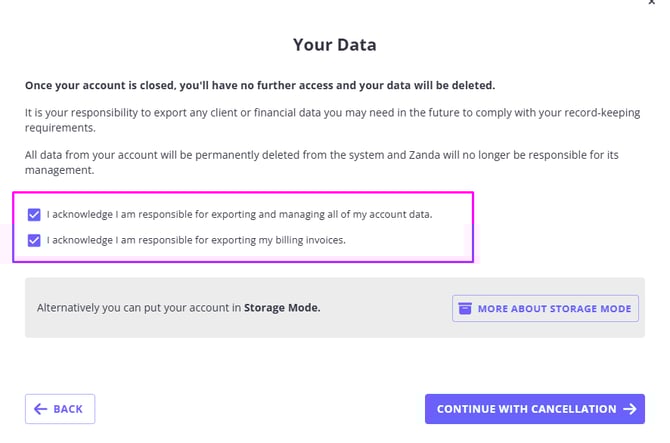Screen dimensions: 670x443
Task: Uncheck the billing invoices acknowledgement checkbox
Action: [35, 240]
